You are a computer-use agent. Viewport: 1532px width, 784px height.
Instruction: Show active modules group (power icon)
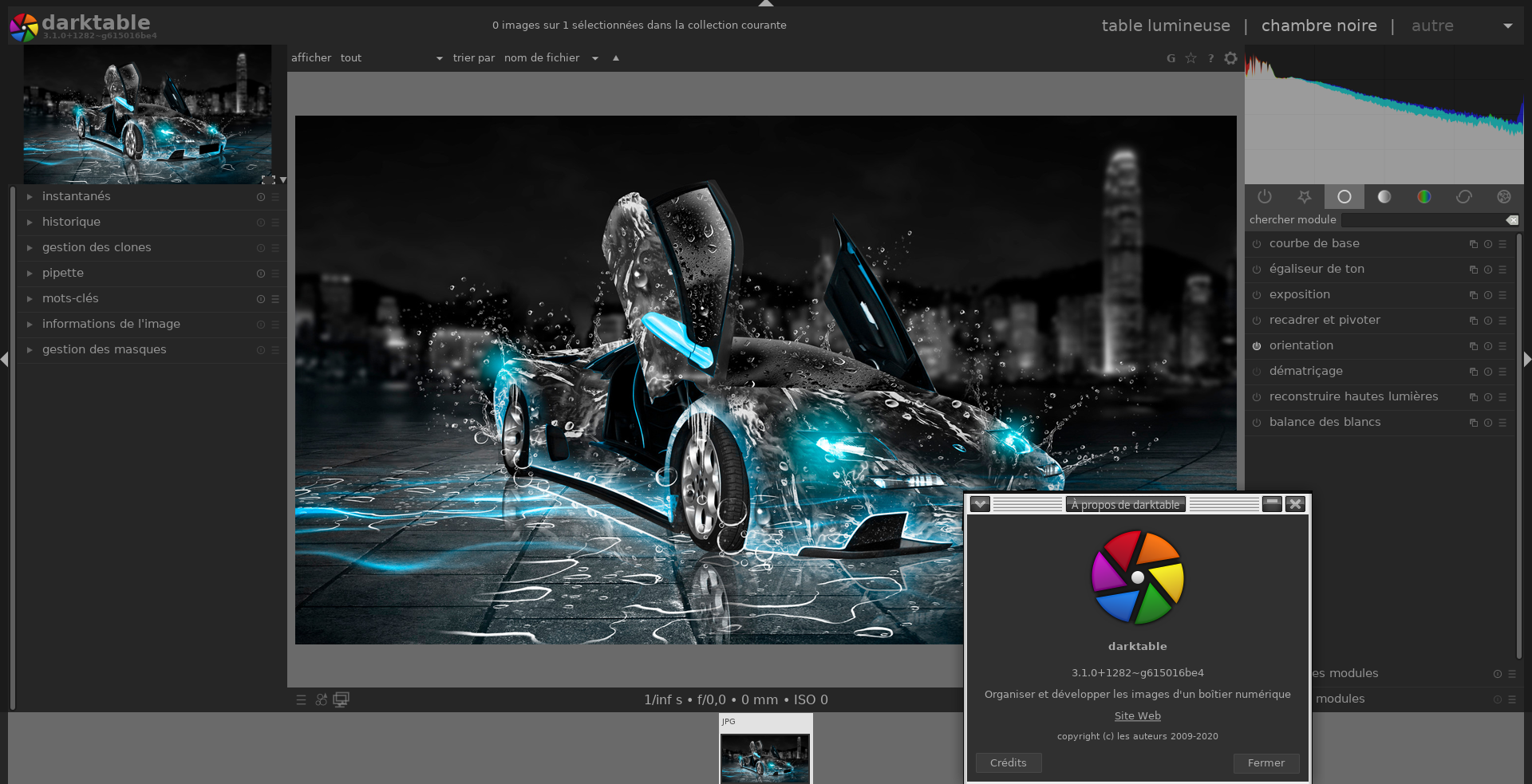pos(1265,196)
